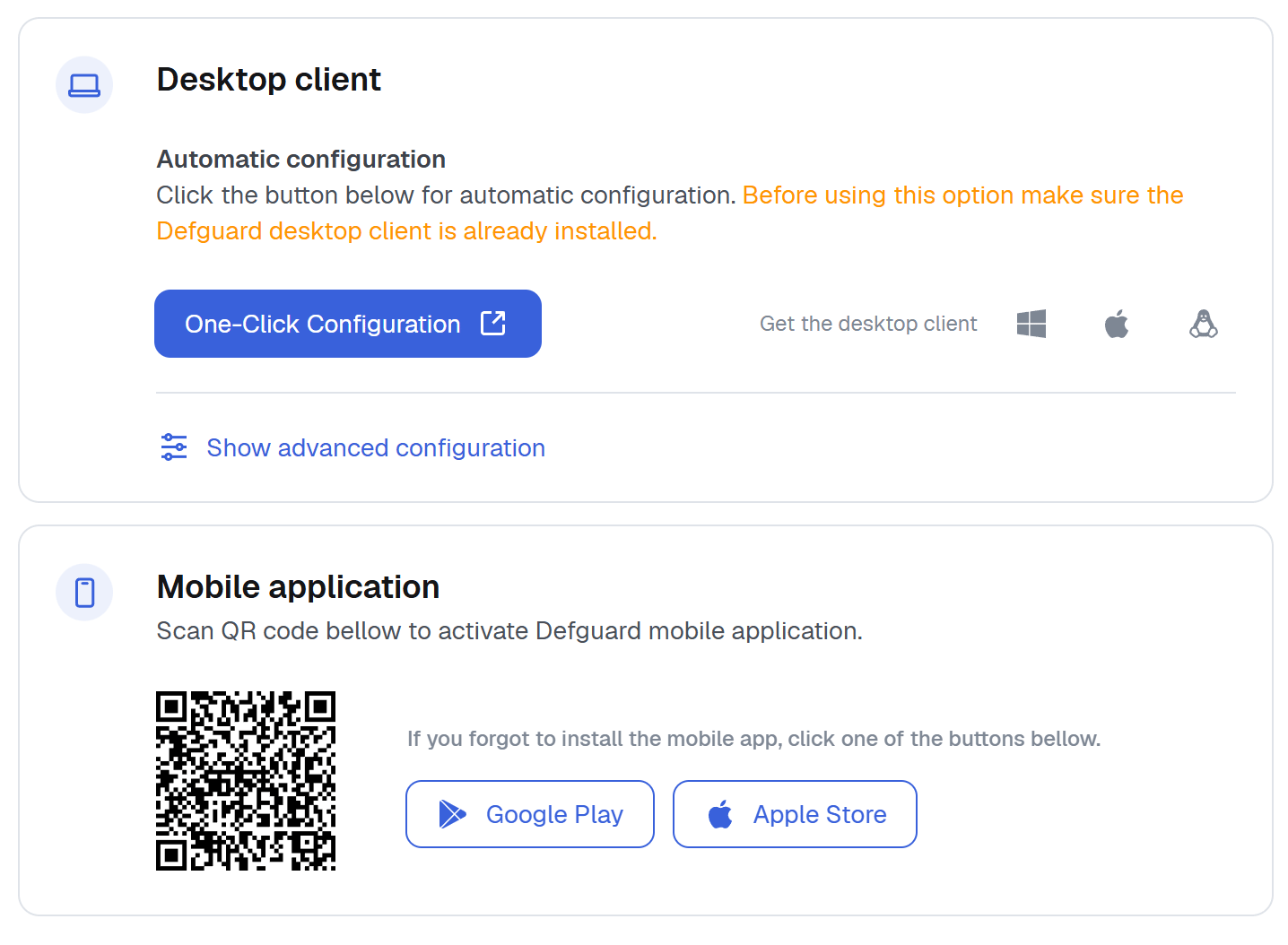The width and height of the screenshot is (1288, 945).
Task: Click the external-link icon on One-Click Configuration
Action: [493, 324]
